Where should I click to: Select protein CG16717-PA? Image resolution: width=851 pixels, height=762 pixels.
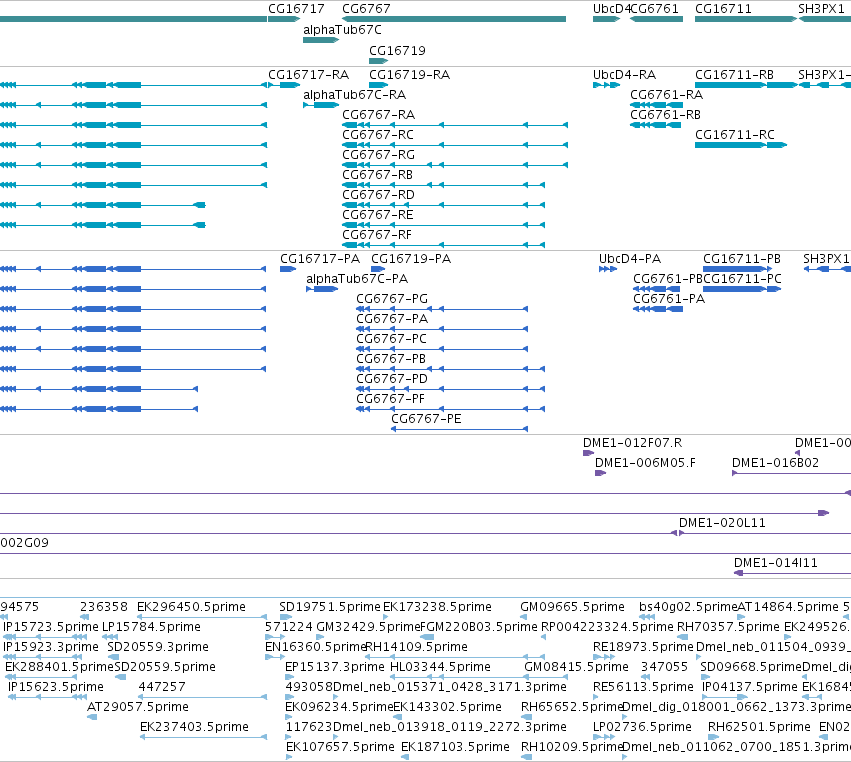click(x=288, y=269)
